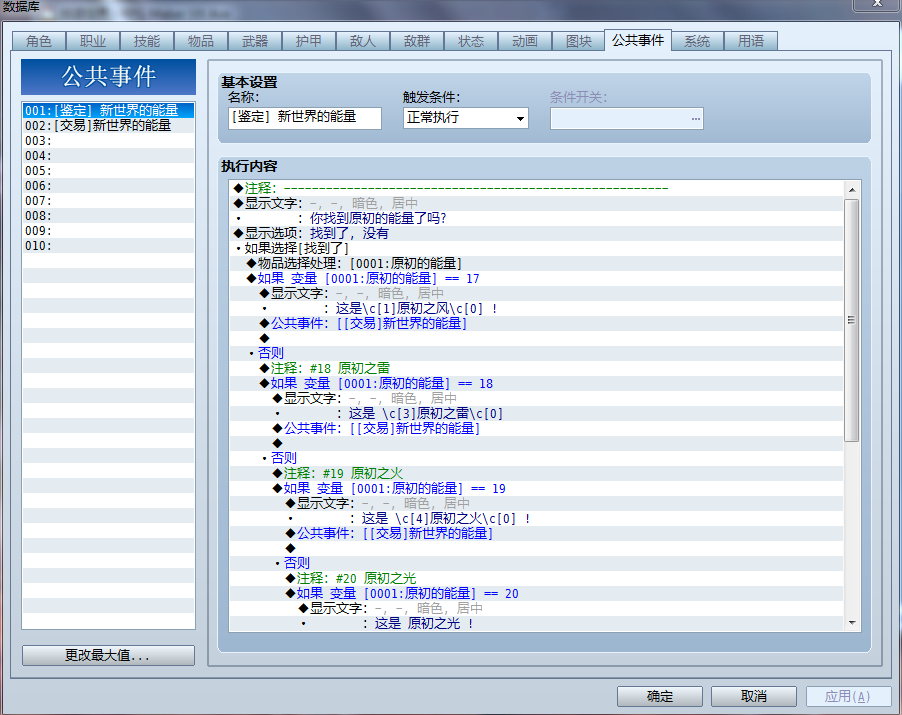Click scroll down arrow in 执行内容 list
Screen dimensions: 902x715
852,623
